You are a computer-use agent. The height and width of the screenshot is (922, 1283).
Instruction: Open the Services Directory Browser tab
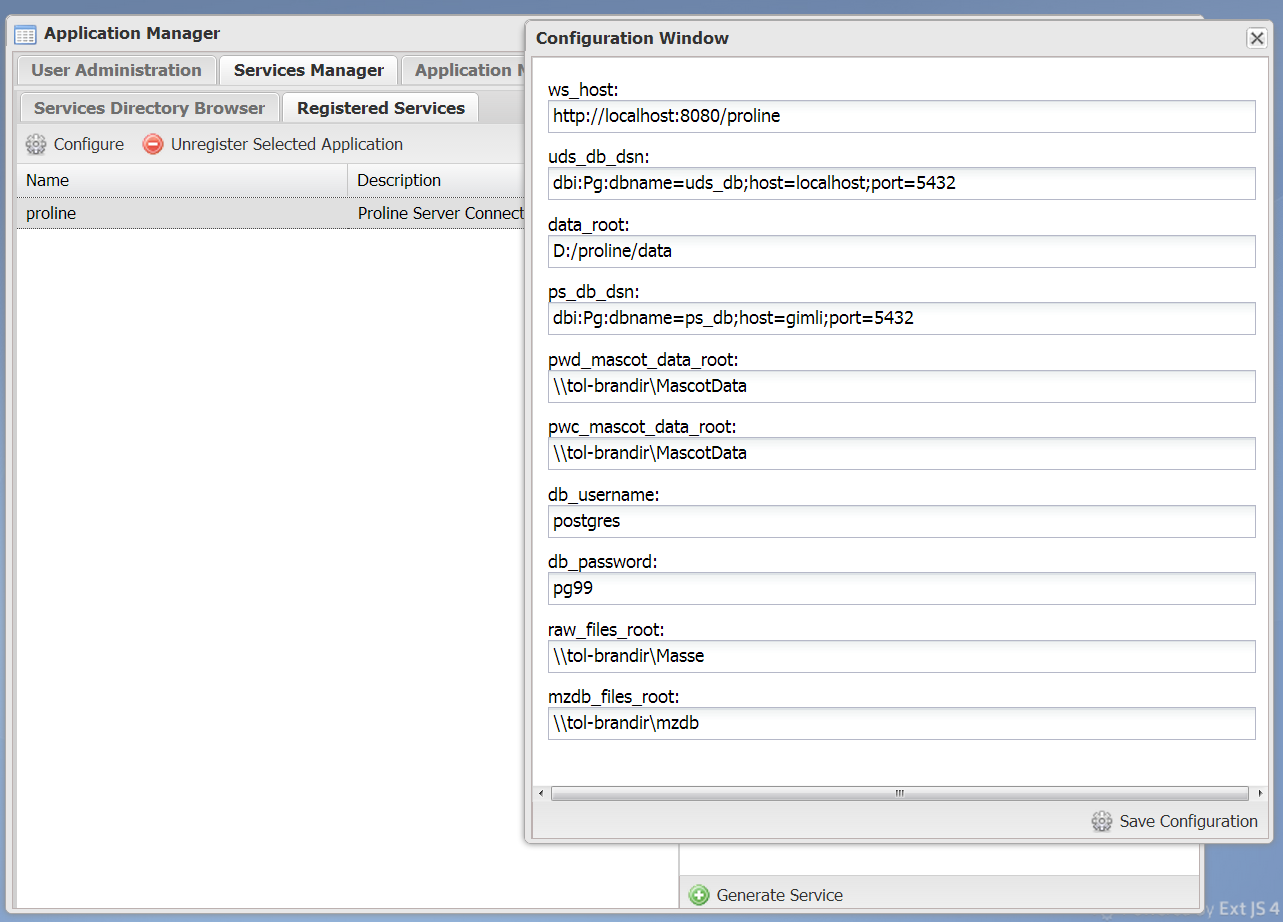tap(149, 108)
